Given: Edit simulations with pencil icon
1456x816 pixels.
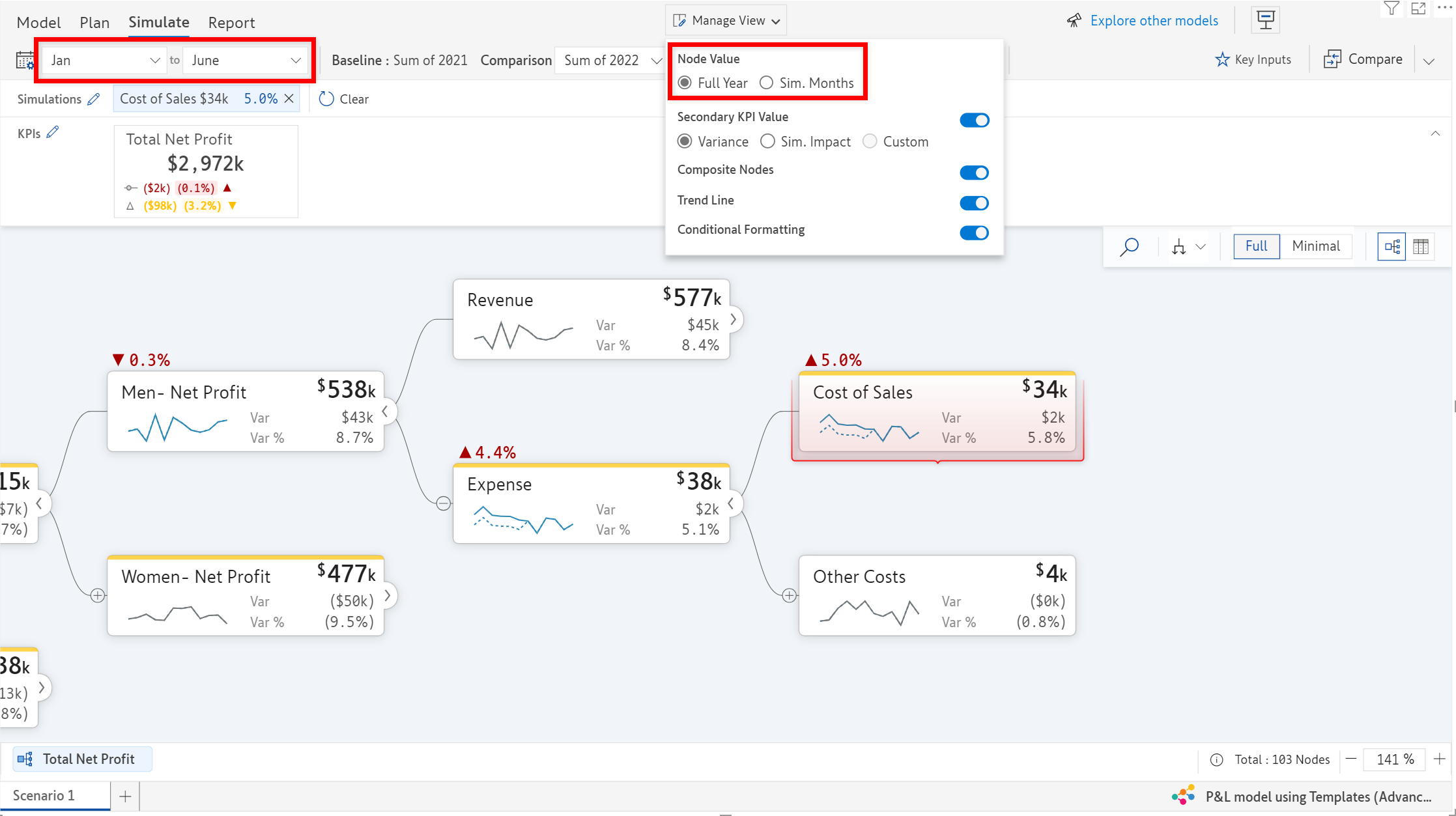Looking at the screenshot, I should (x=94, y=99).
